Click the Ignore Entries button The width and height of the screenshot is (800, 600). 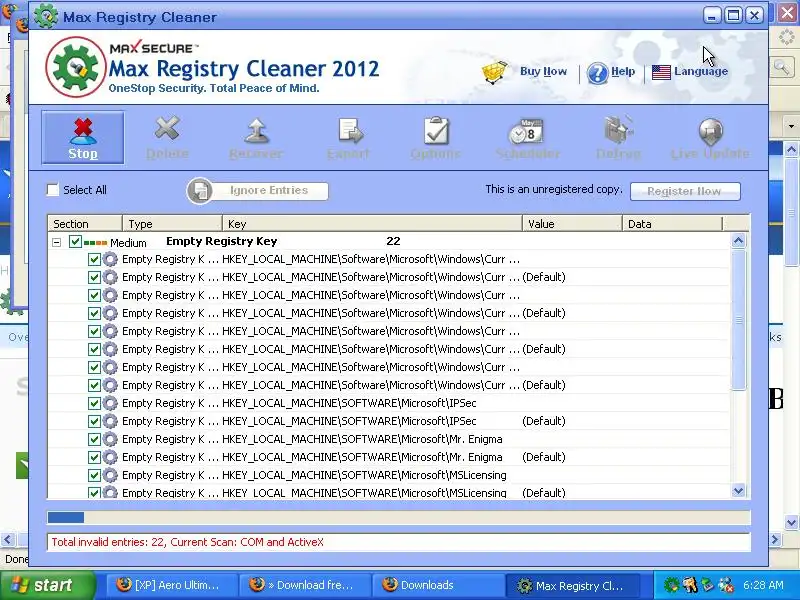pyautogui.click(x=258, y=191)
